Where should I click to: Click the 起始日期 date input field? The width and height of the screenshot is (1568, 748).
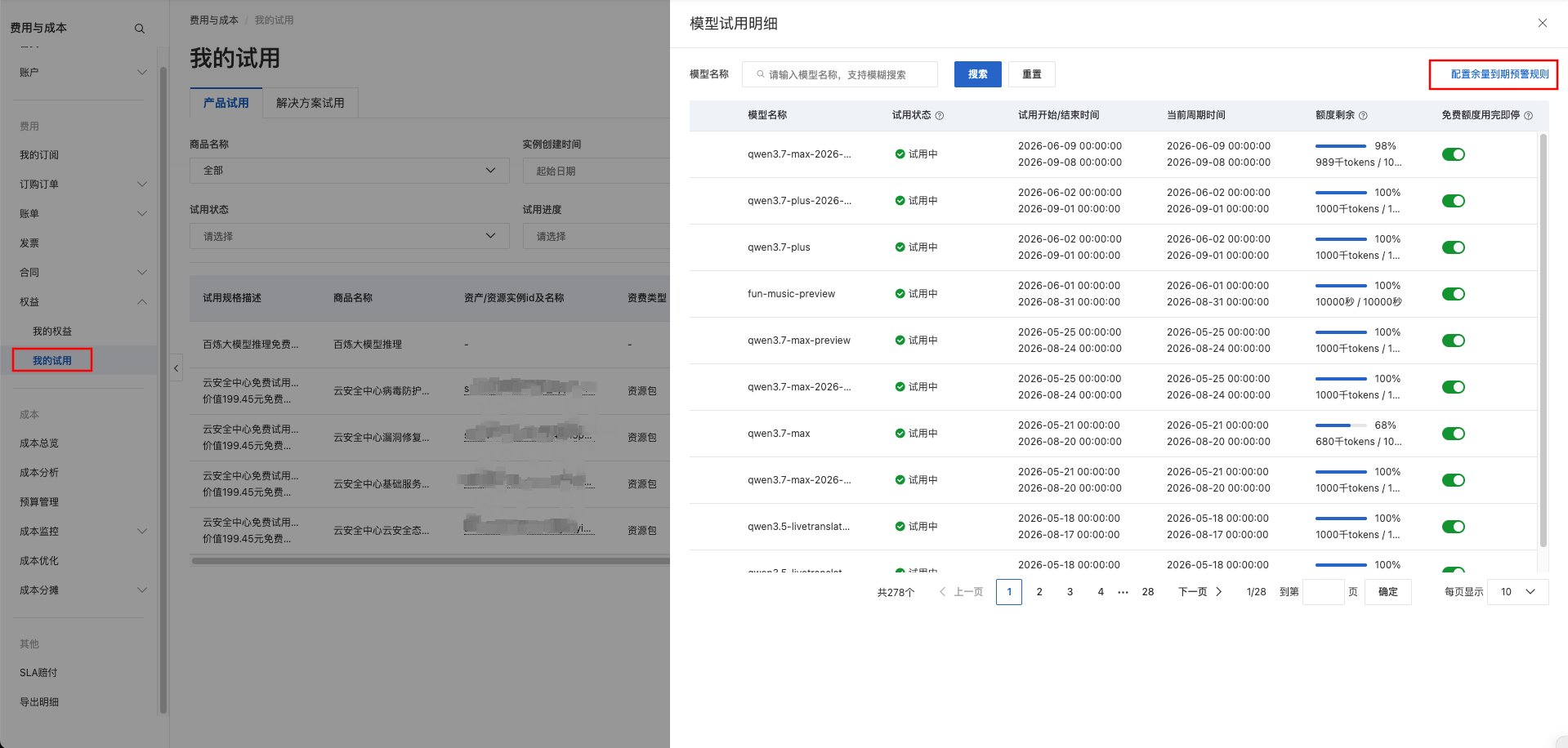[596, 171]
